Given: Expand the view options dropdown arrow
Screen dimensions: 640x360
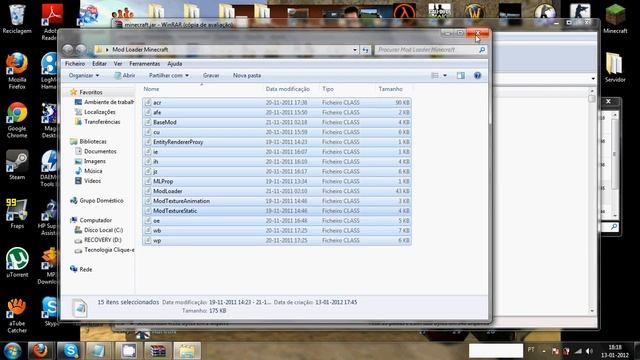Looking at the screenshot, I should [x=445, y=76].
